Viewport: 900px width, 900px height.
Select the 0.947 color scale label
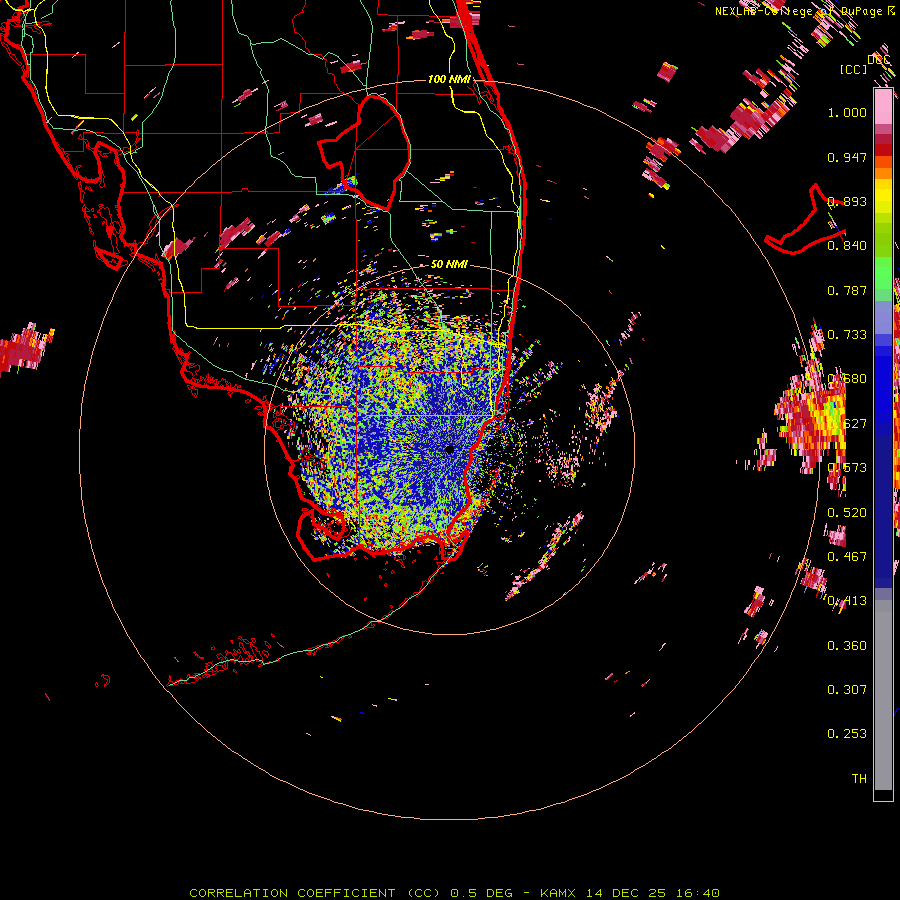[x=847, y=157]
